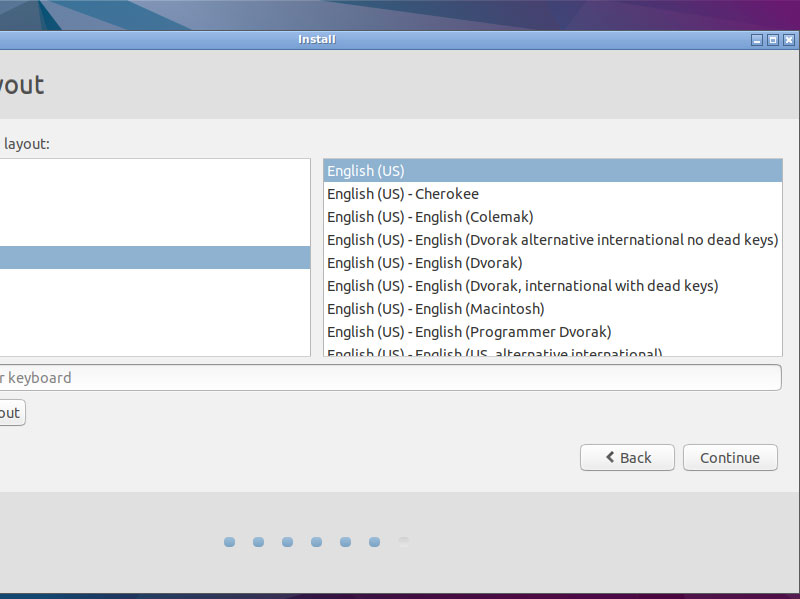Select English (Programmer Dvorak) variant
The height and width of the screenshot is (599, 800).
click(x=553, y=332)
